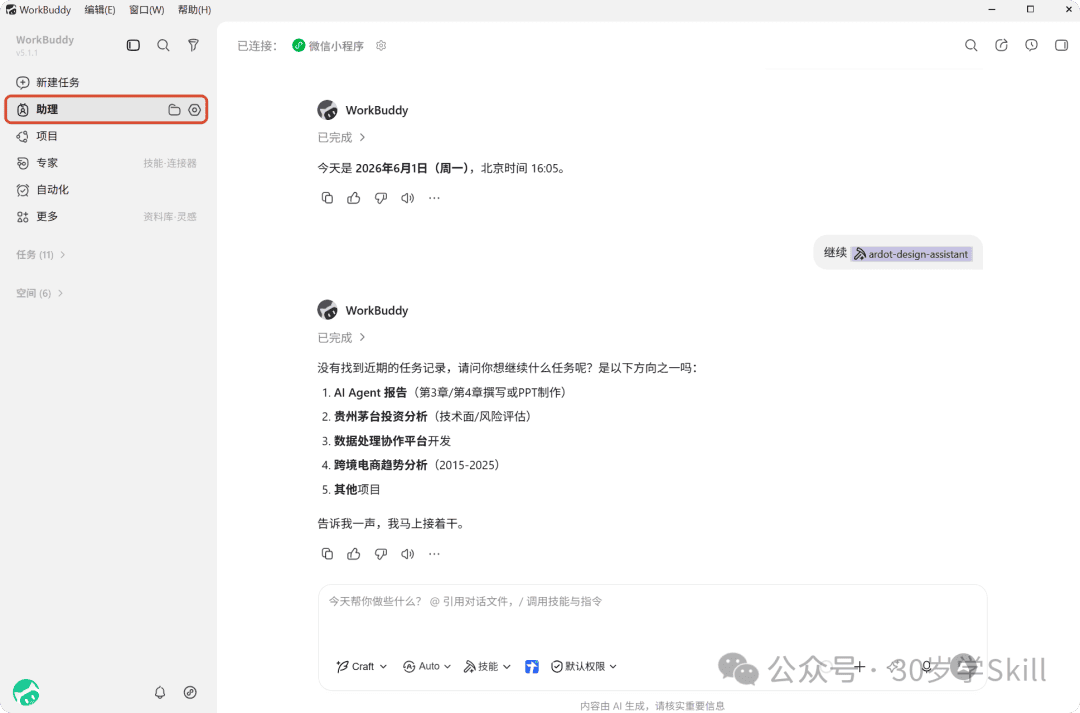1080x713 pixels.
Task: Search the conversation using the top-right magnifier
Action: (971, 45)
